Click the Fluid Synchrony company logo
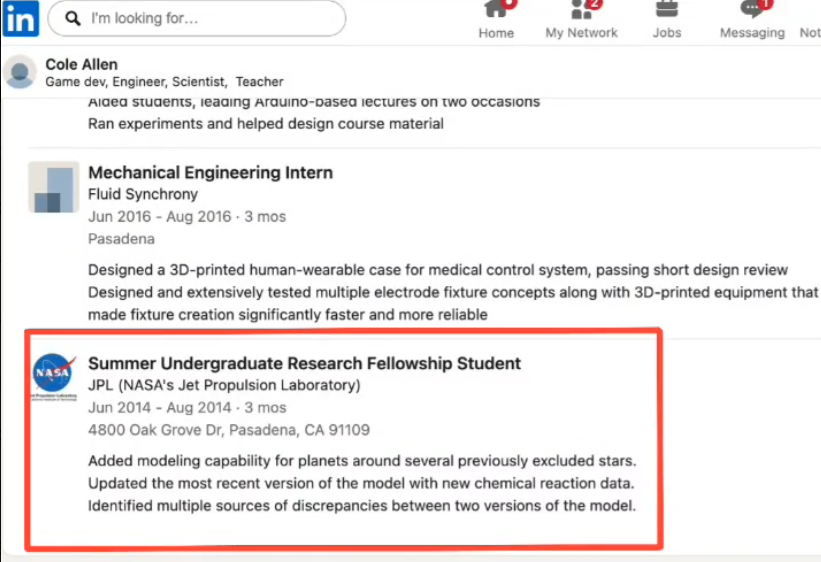The width and height of the screenshot is (821, 562). 53,187
